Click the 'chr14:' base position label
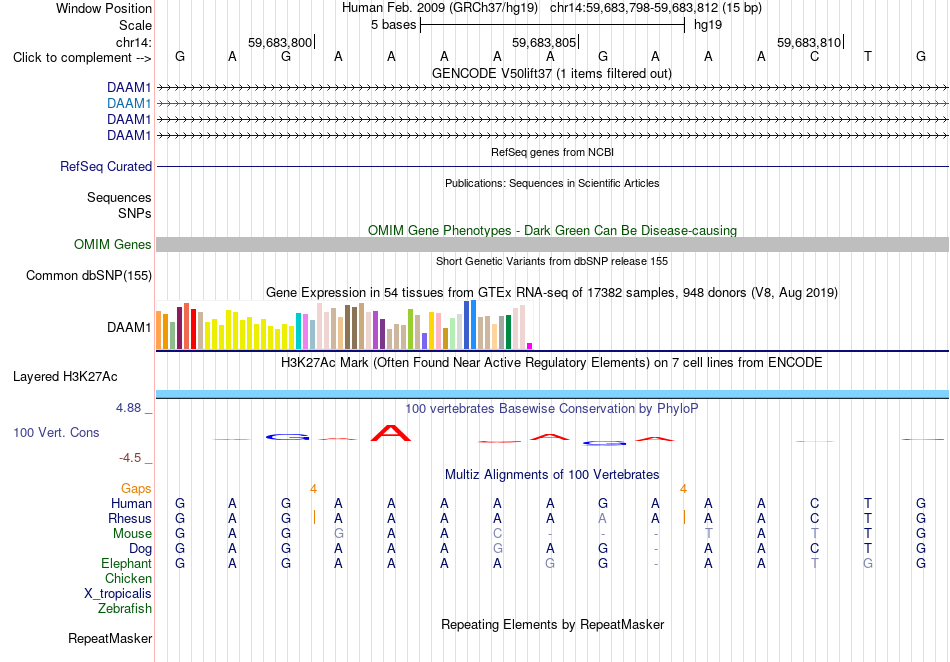 click(133, 42)
